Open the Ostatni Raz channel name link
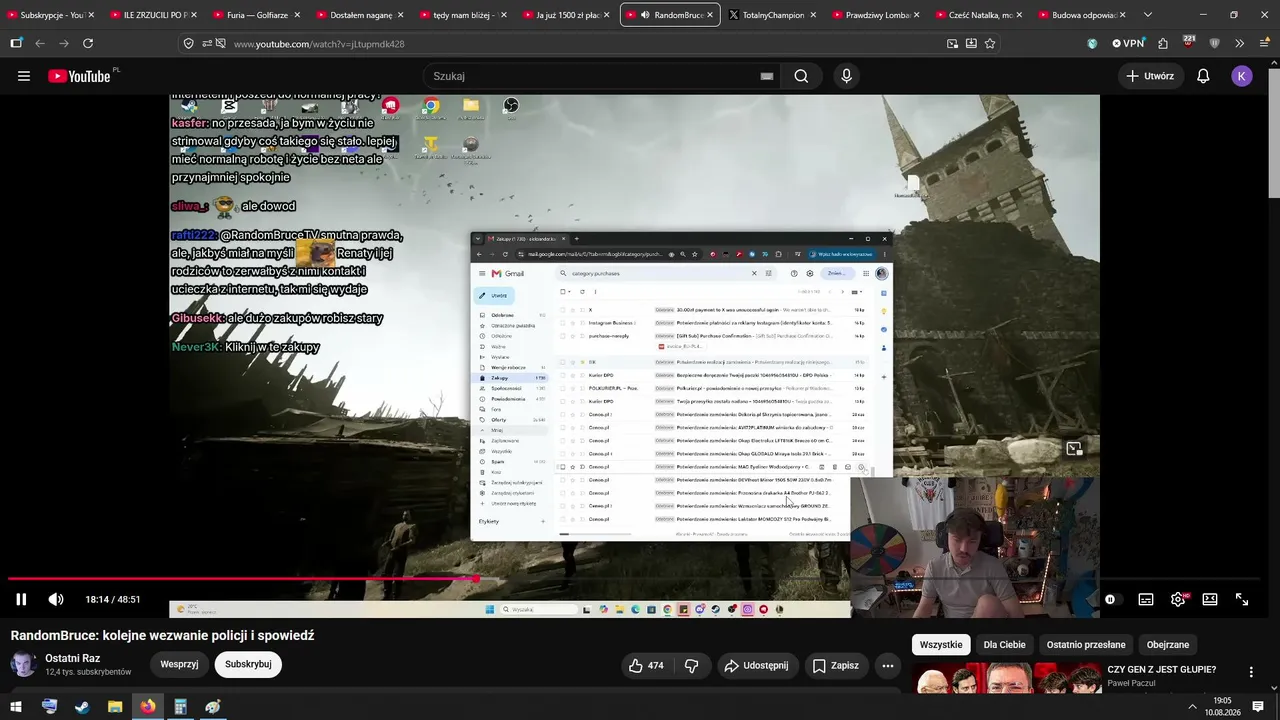 72,658
